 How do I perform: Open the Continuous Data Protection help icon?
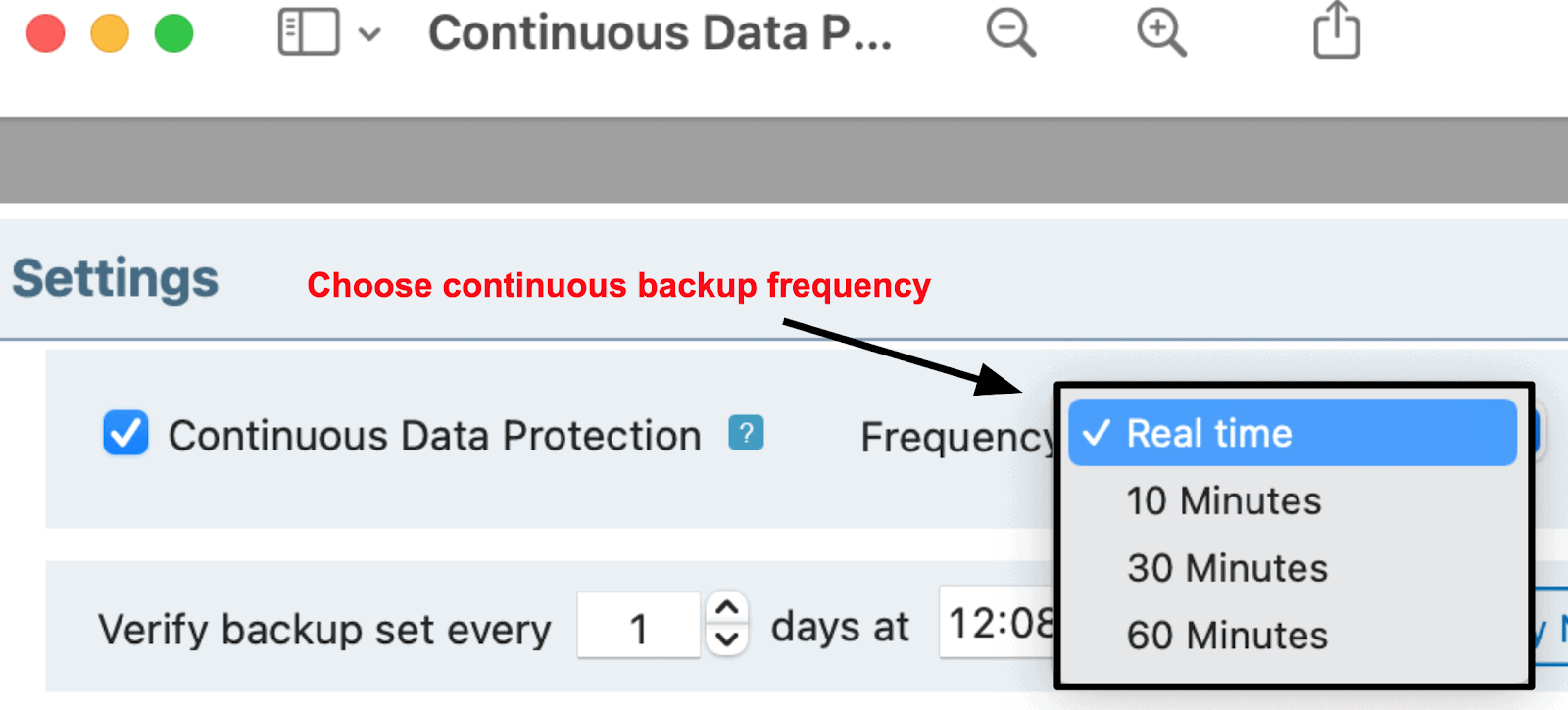point(746,432)
